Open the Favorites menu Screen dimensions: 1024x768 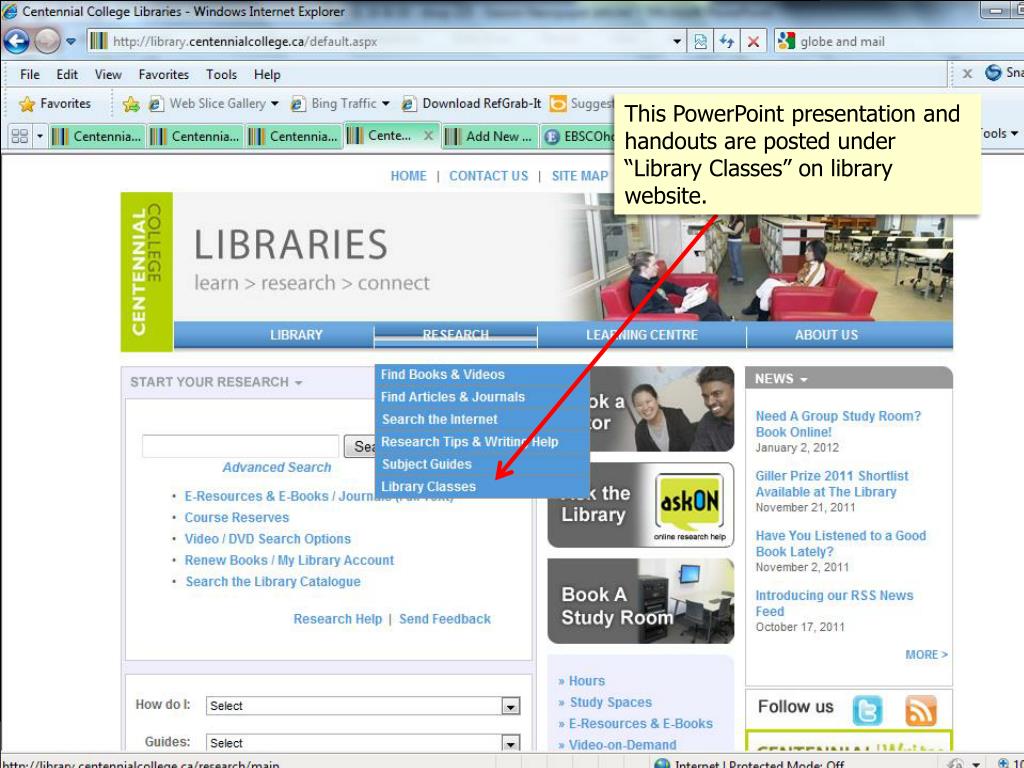pyautogui.click(x=163, y=74)
